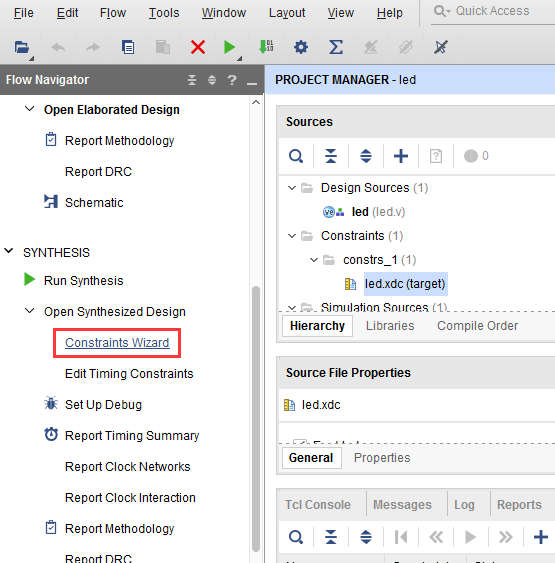This screenshot has height=563, width=555.
Task: Click Run Synthesis
Action: pyautogui.click(x=84, y=280)
